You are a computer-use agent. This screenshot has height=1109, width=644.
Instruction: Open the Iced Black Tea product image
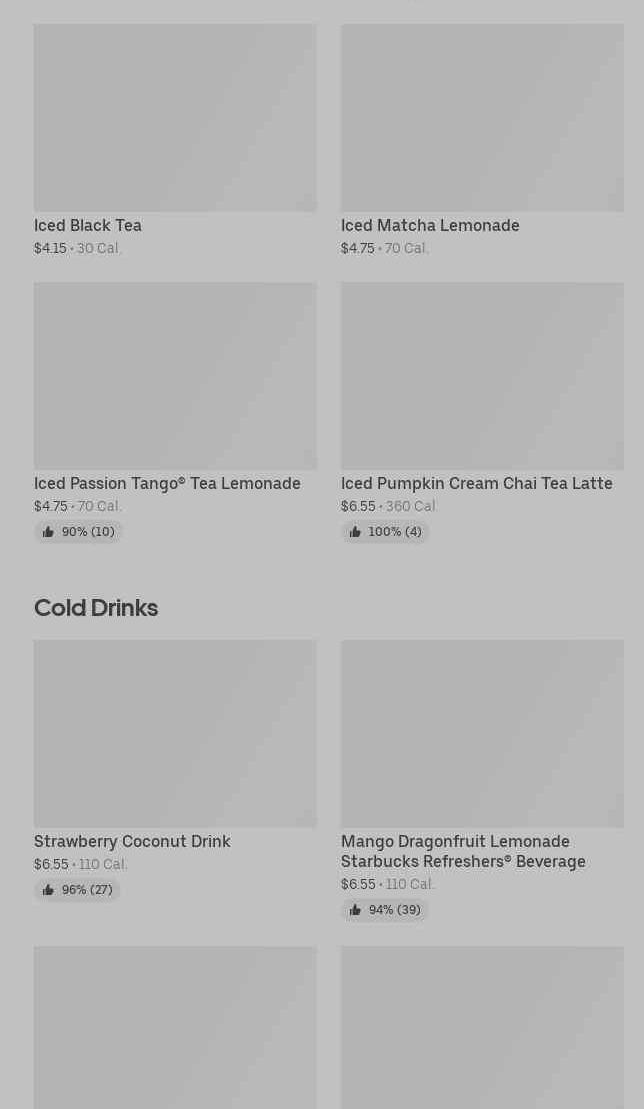pyautogui.click(x=175, y=118)
